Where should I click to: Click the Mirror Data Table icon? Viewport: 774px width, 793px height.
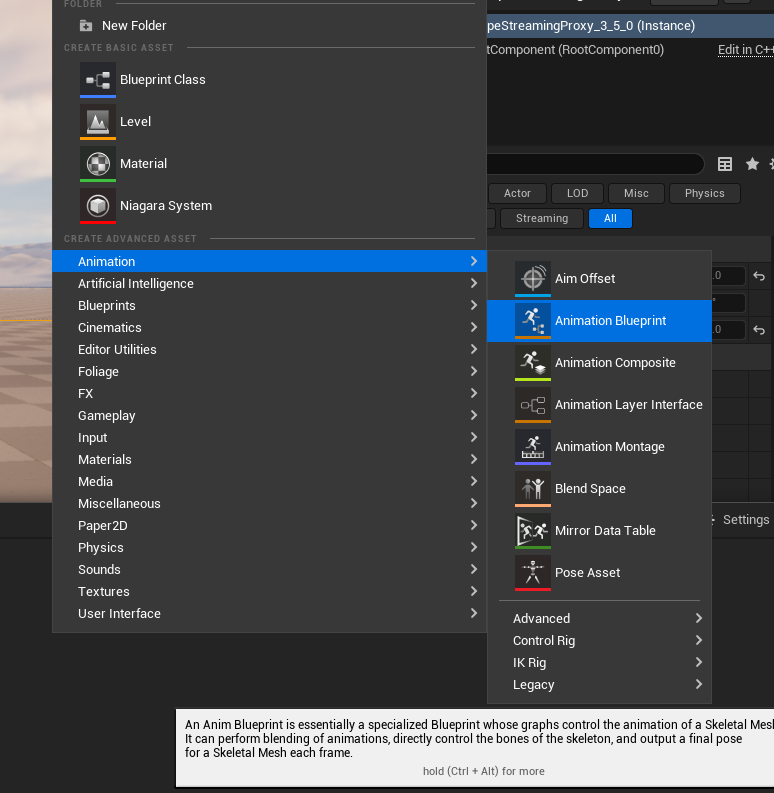533,530
